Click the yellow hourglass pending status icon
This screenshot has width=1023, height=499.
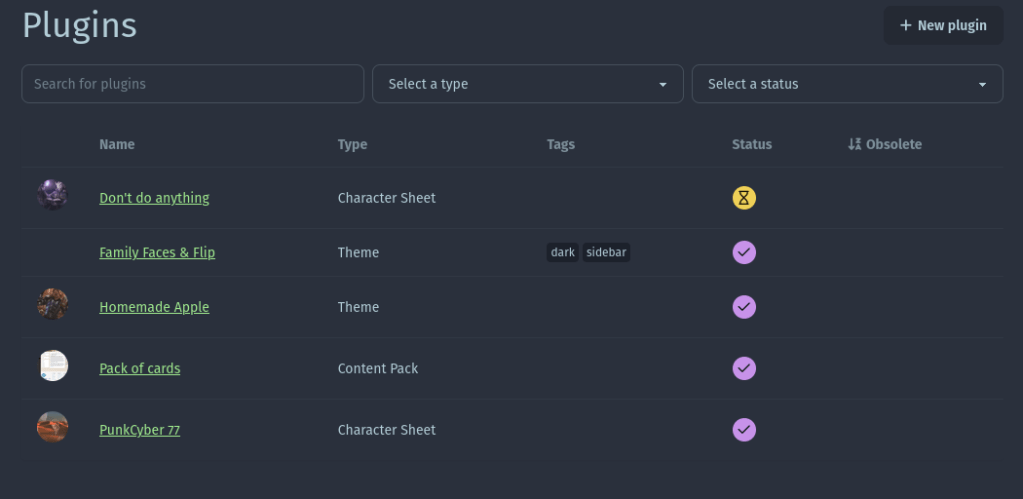point(744,198)
